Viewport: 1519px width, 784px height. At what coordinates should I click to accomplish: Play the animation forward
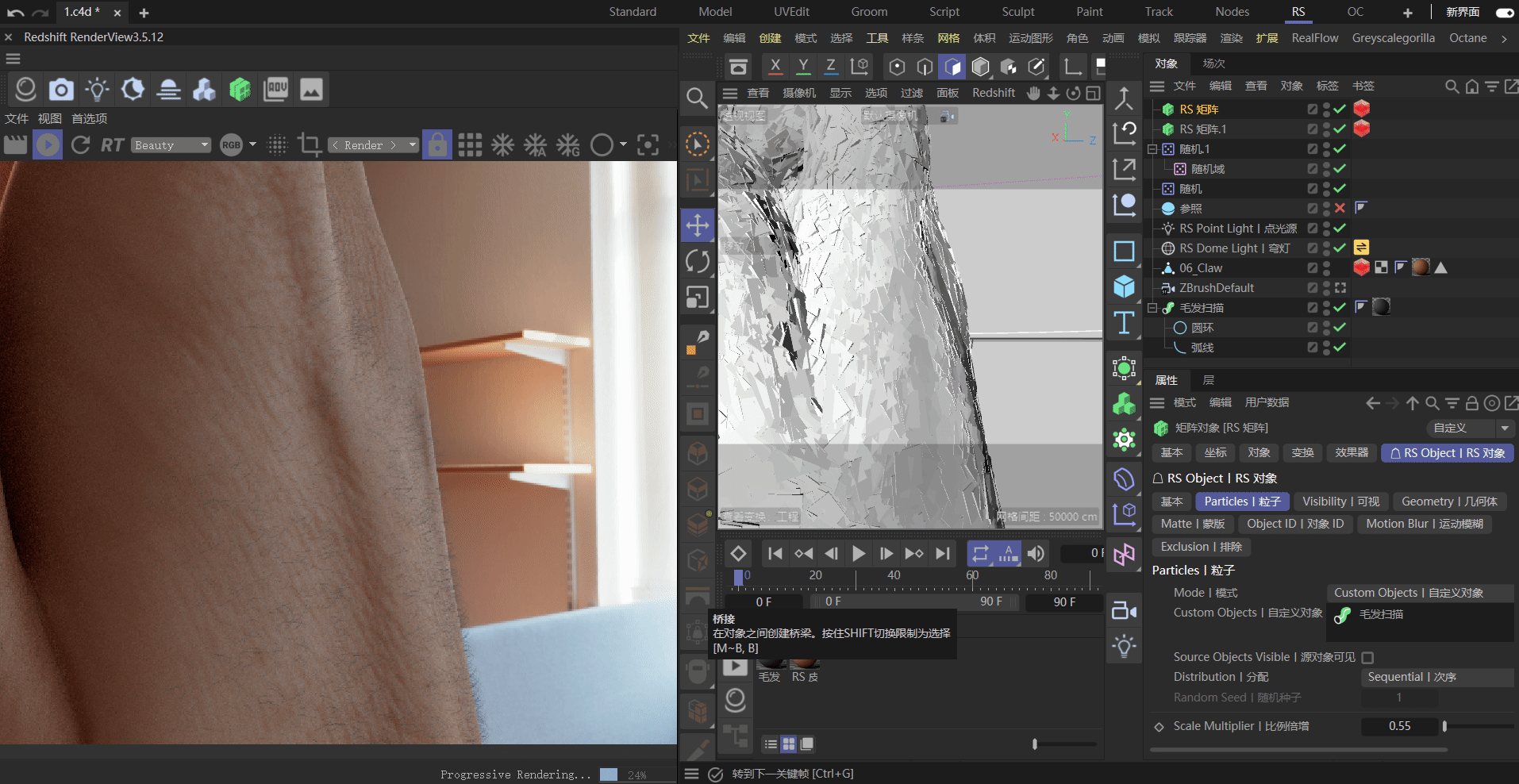point(858,554)
